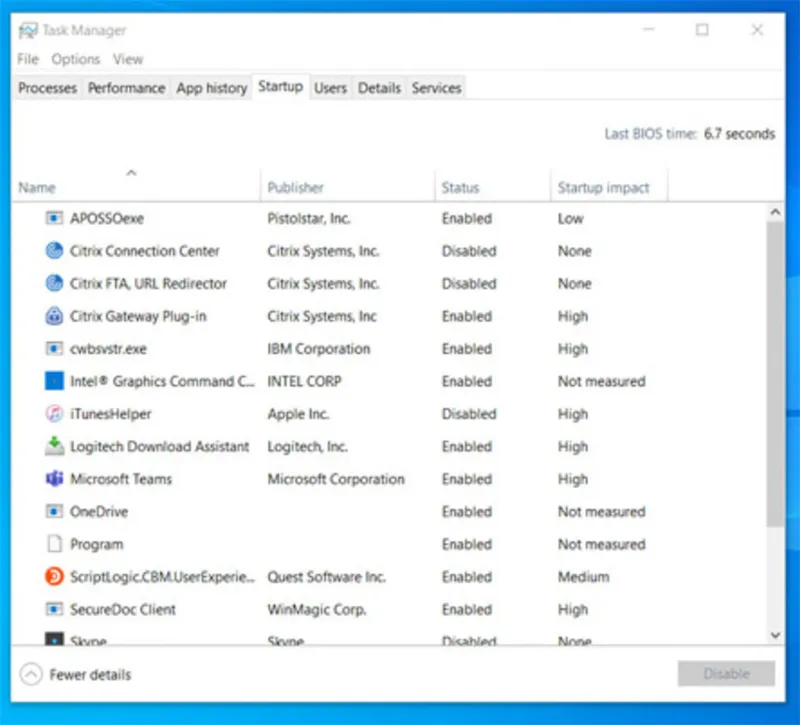Click the Microsoft Corporation publisher cell
Viewport: 800px width, 725px height.
click(336, 479)
